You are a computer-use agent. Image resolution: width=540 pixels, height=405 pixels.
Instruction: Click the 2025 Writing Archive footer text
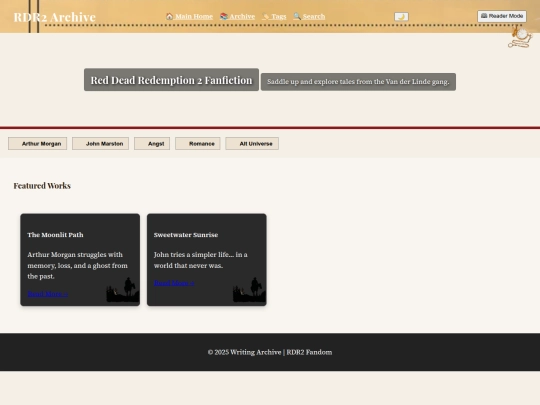(270, 352)
